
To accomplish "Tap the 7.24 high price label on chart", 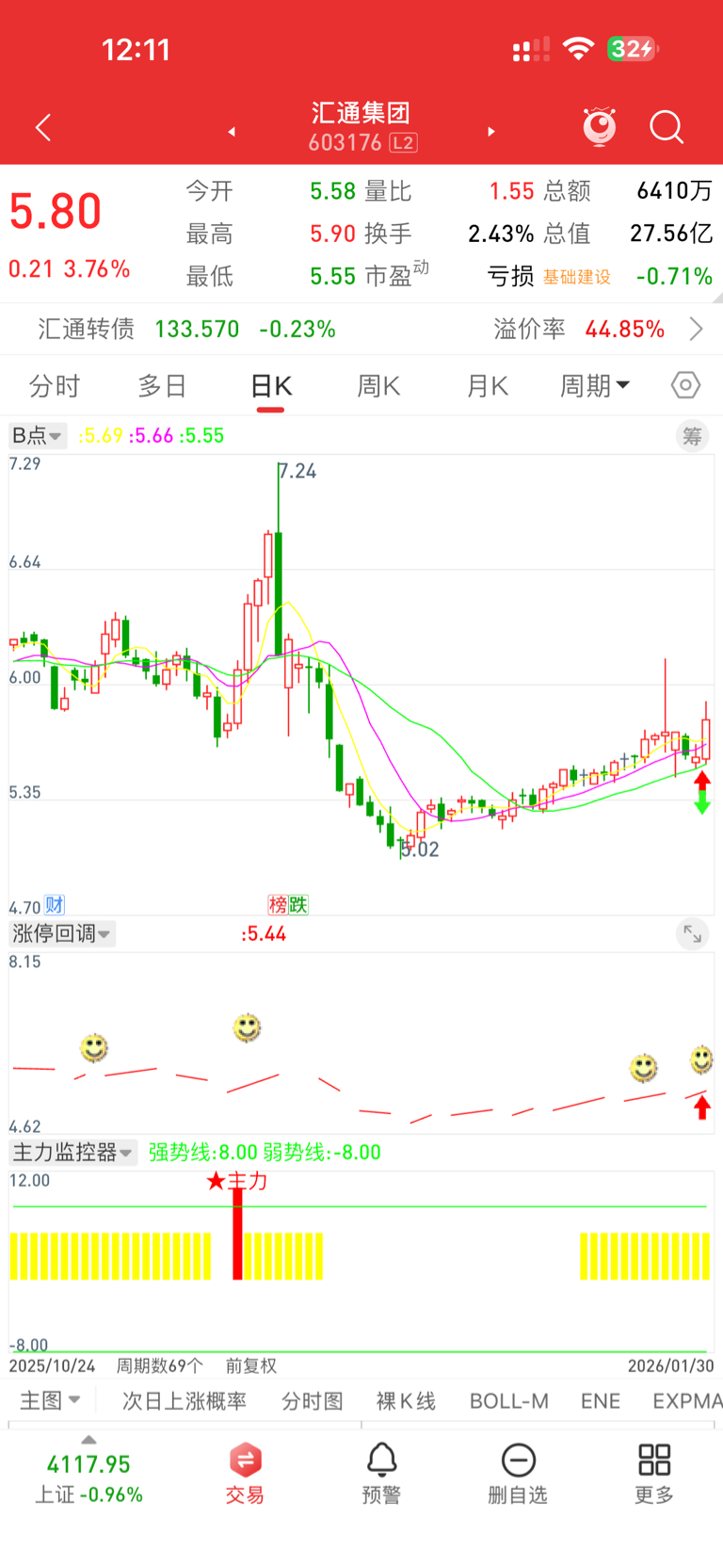I will (x=298, y=471).
